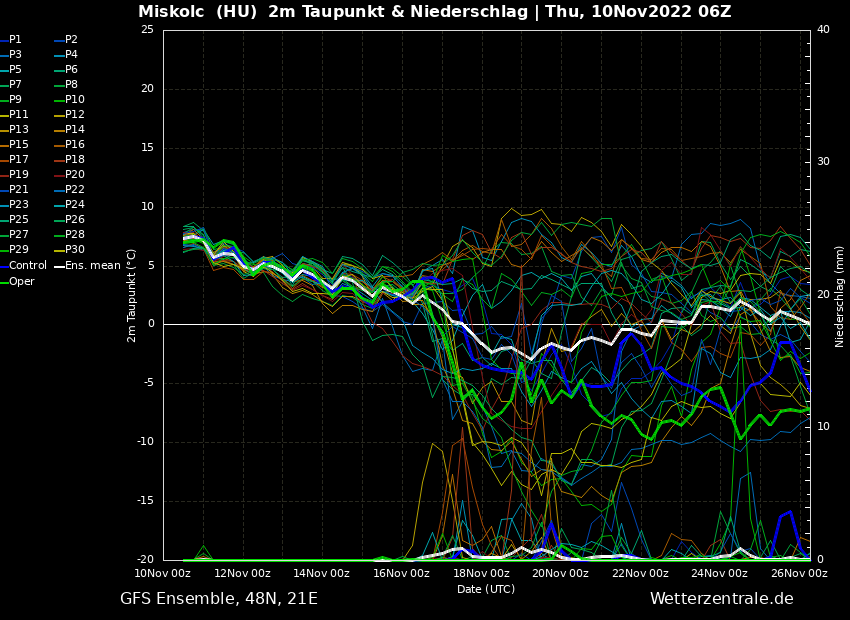Select P22 in the legend

[75, 190]
